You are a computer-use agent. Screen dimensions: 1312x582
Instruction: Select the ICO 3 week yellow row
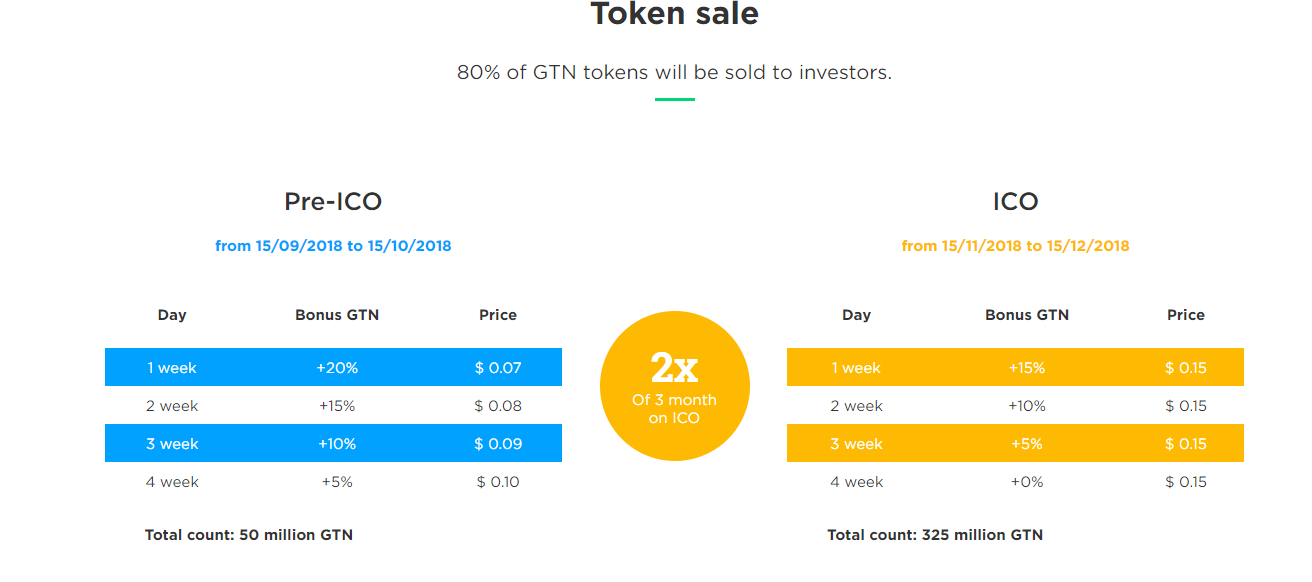(x=1015, y=443)
